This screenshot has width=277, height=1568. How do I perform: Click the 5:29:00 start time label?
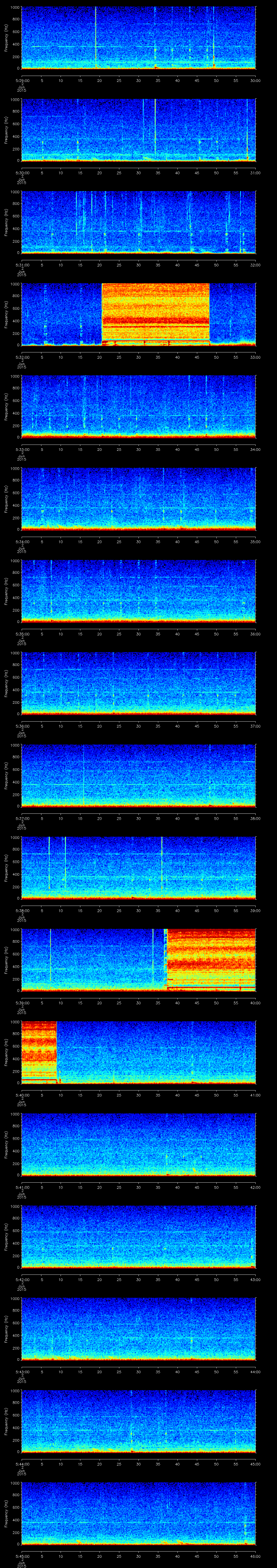(x=22, y=80)
